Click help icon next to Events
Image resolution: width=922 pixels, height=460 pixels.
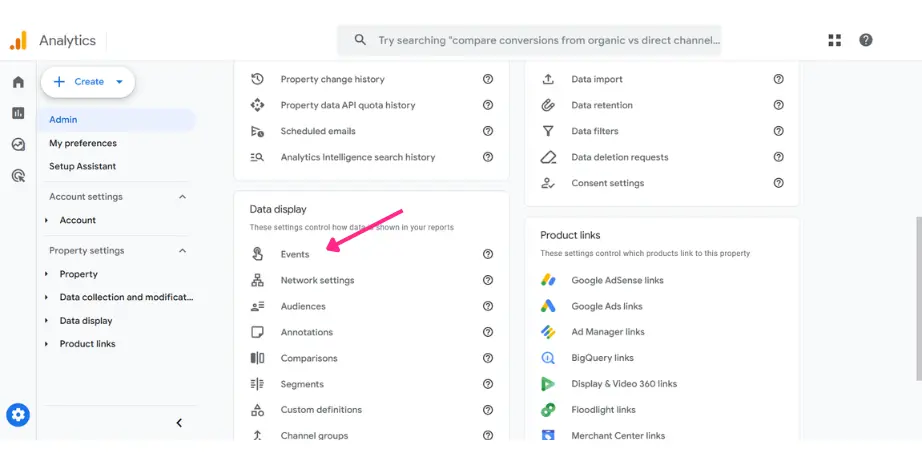tap(488, 254)
